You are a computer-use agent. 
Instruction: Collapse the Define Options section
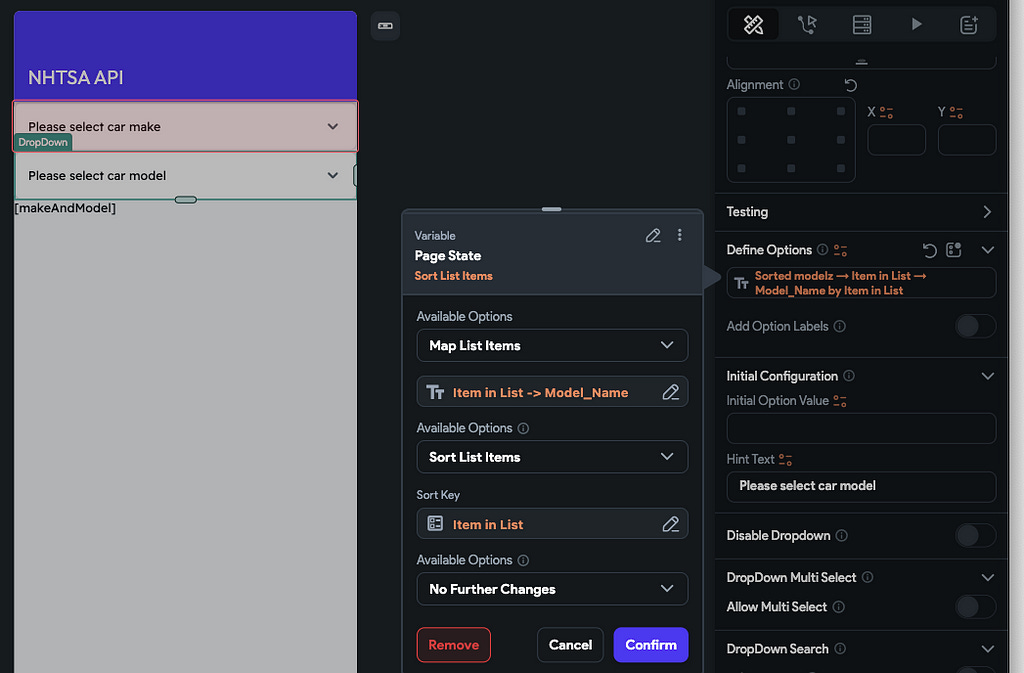(987, 250)
